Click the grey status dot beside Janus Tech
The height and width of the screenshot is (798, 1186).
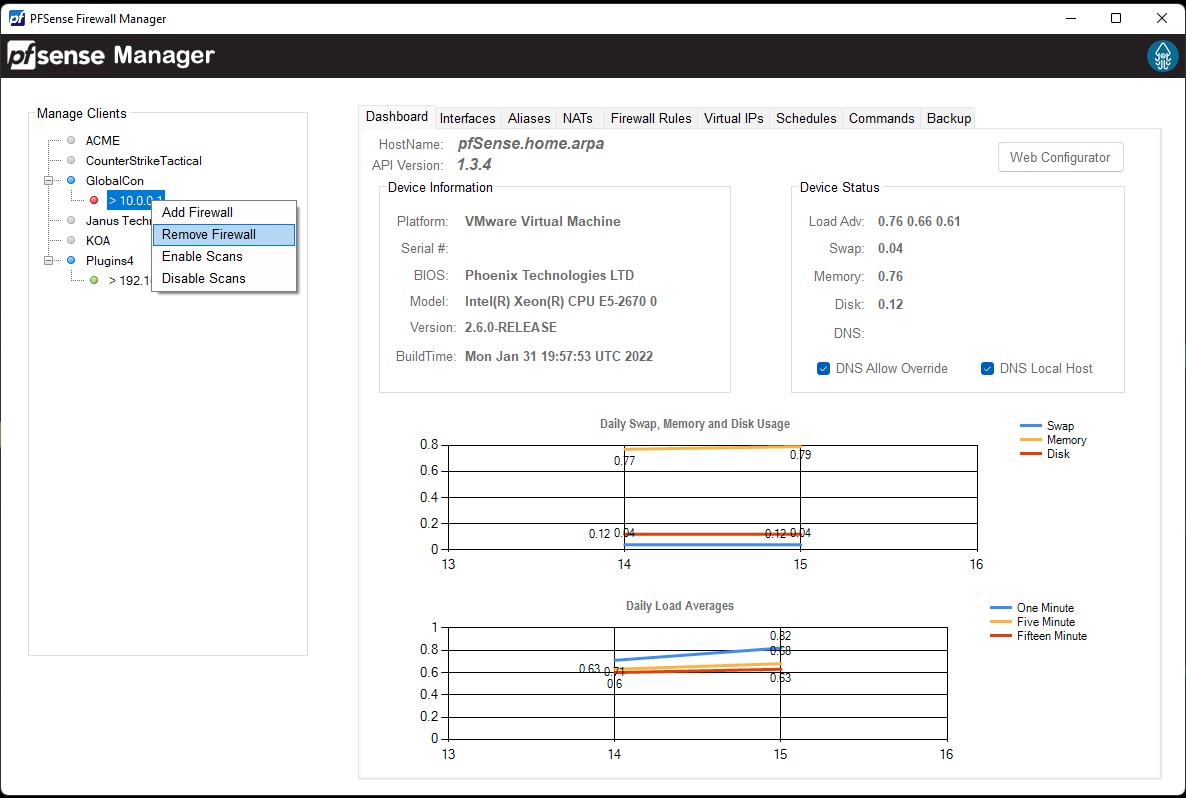click(71, 220)
